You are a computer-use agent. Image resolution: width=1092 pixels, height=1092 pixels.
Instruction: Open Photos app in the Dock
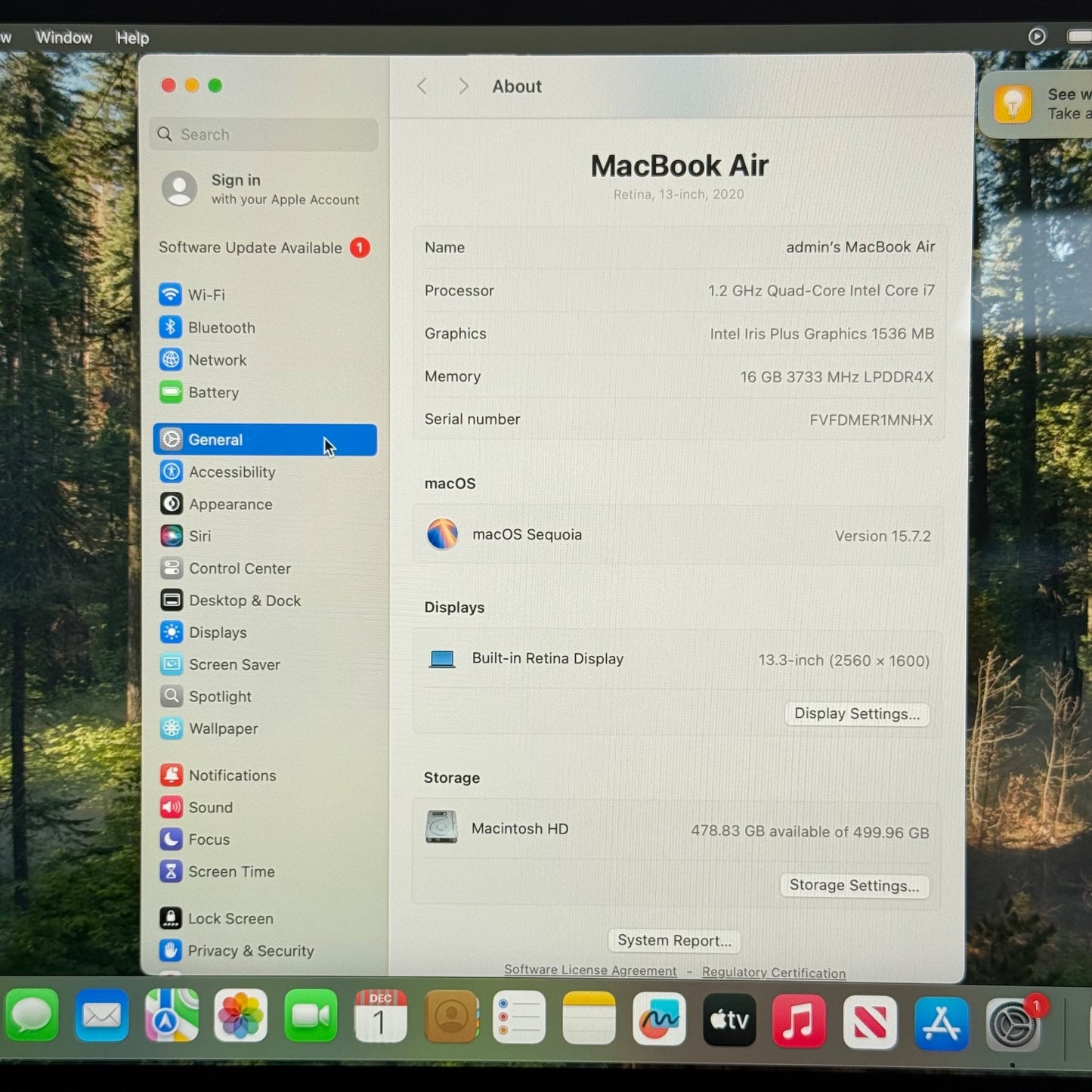click(240, 1016)
